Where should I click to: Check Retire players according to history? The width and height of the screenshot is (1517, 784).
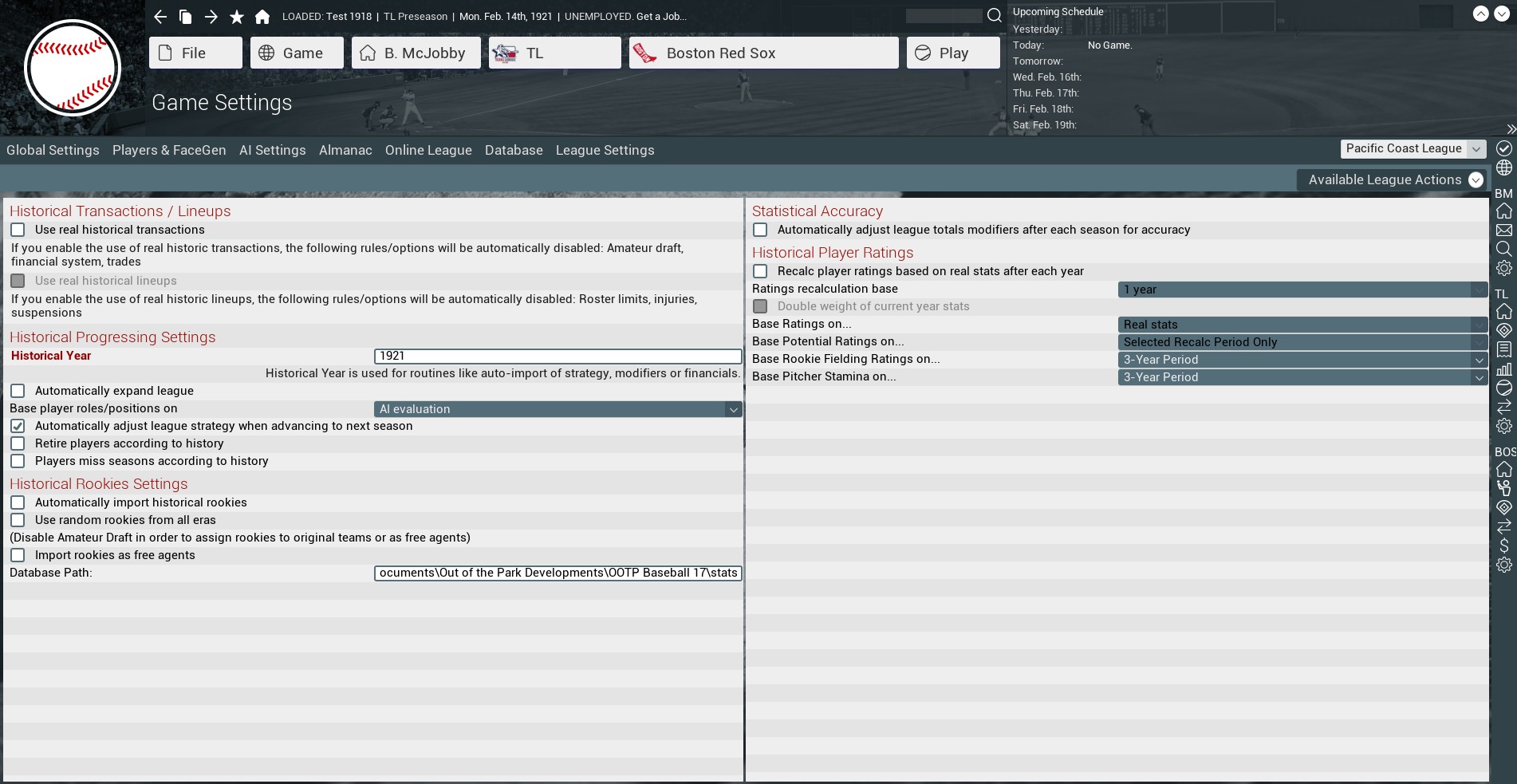pyautogui.click(x=18, y=443)
